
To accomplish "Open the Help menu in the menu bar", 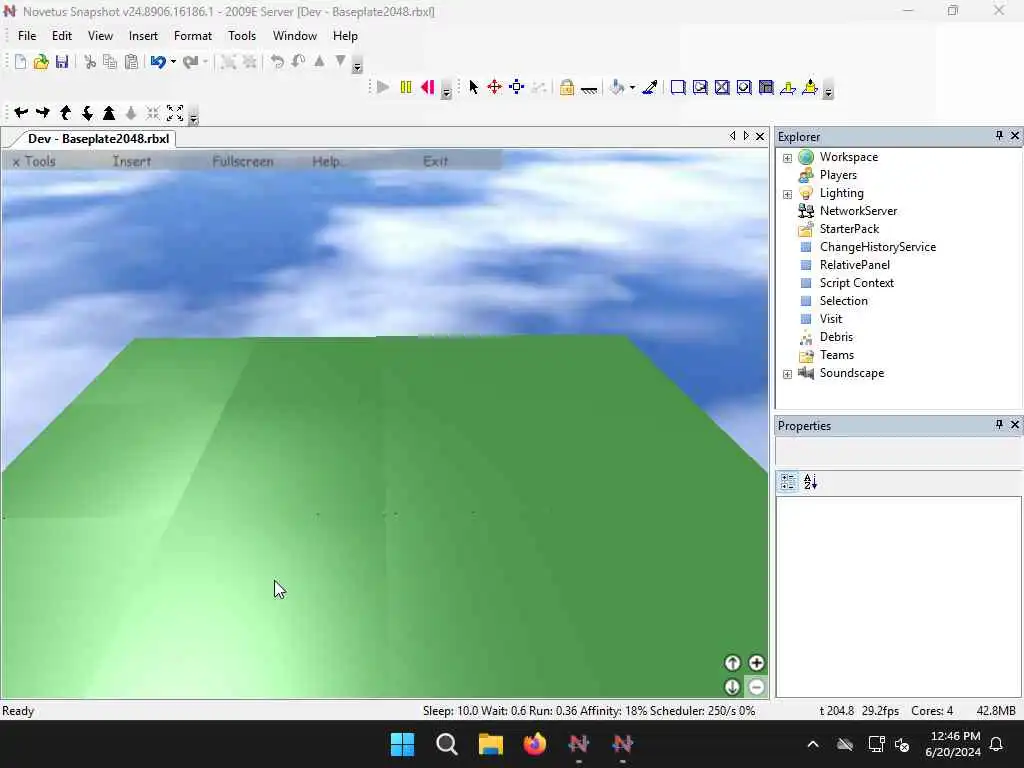I will pyautogui.click(x=345, y=36).
